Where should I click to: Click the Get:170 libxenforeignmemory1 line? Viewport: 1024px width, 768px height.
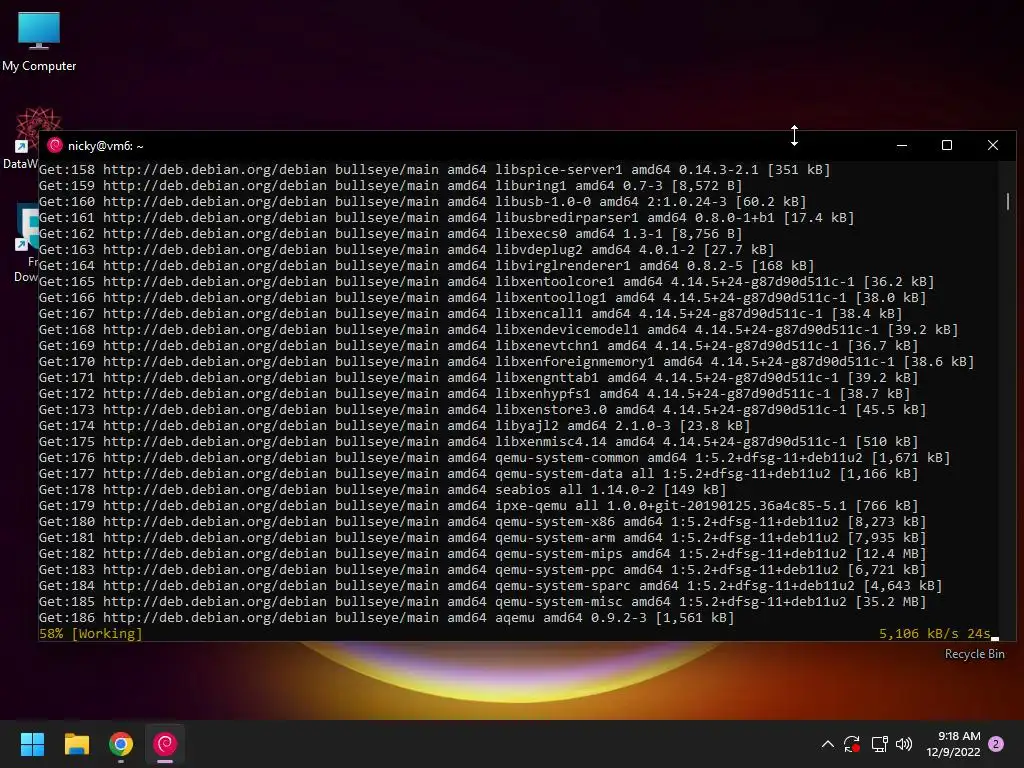[507, 362]
